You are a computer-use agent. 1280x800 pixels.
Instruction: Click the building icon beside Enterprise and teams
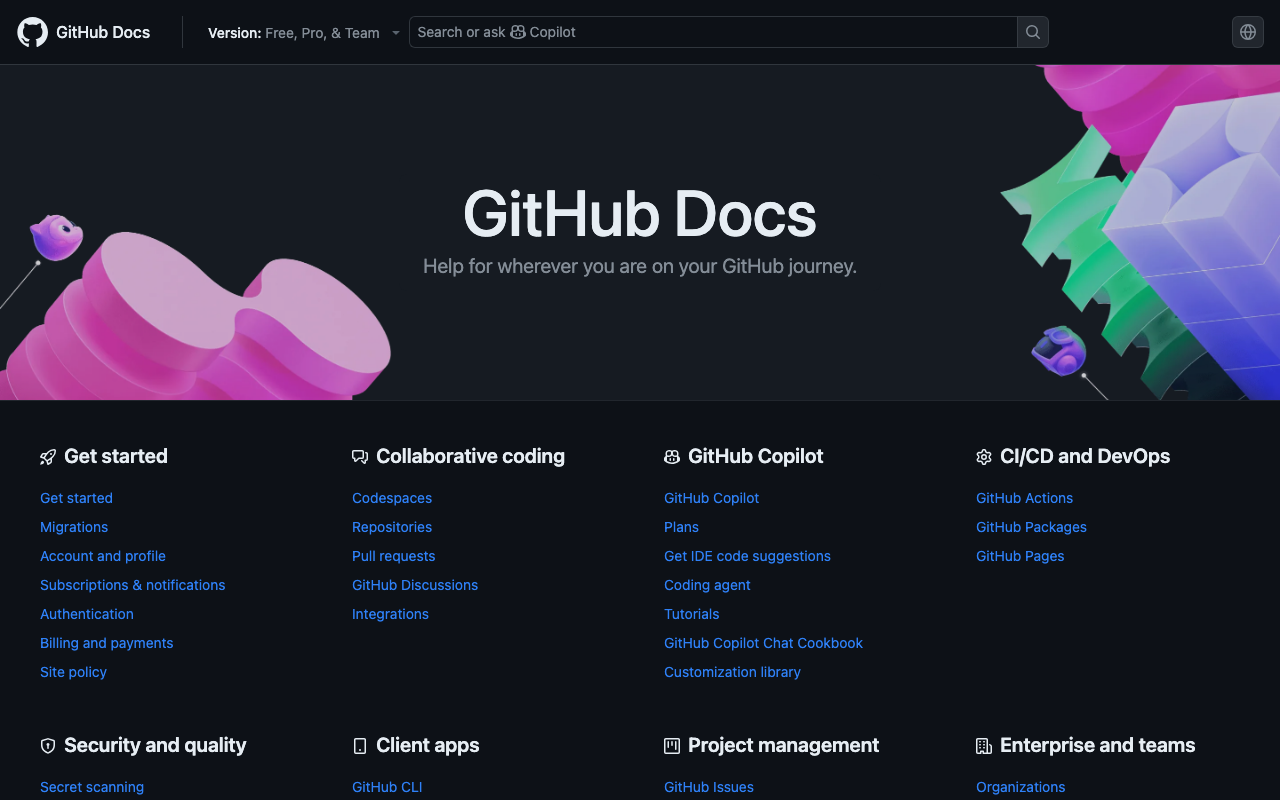pyautogui.click(x=984, y=746)
